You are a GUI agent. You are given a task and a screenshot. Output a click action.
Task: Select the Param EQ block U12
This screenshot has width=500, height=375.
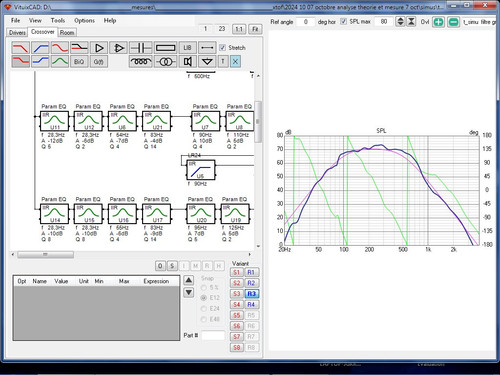(89, 121)
